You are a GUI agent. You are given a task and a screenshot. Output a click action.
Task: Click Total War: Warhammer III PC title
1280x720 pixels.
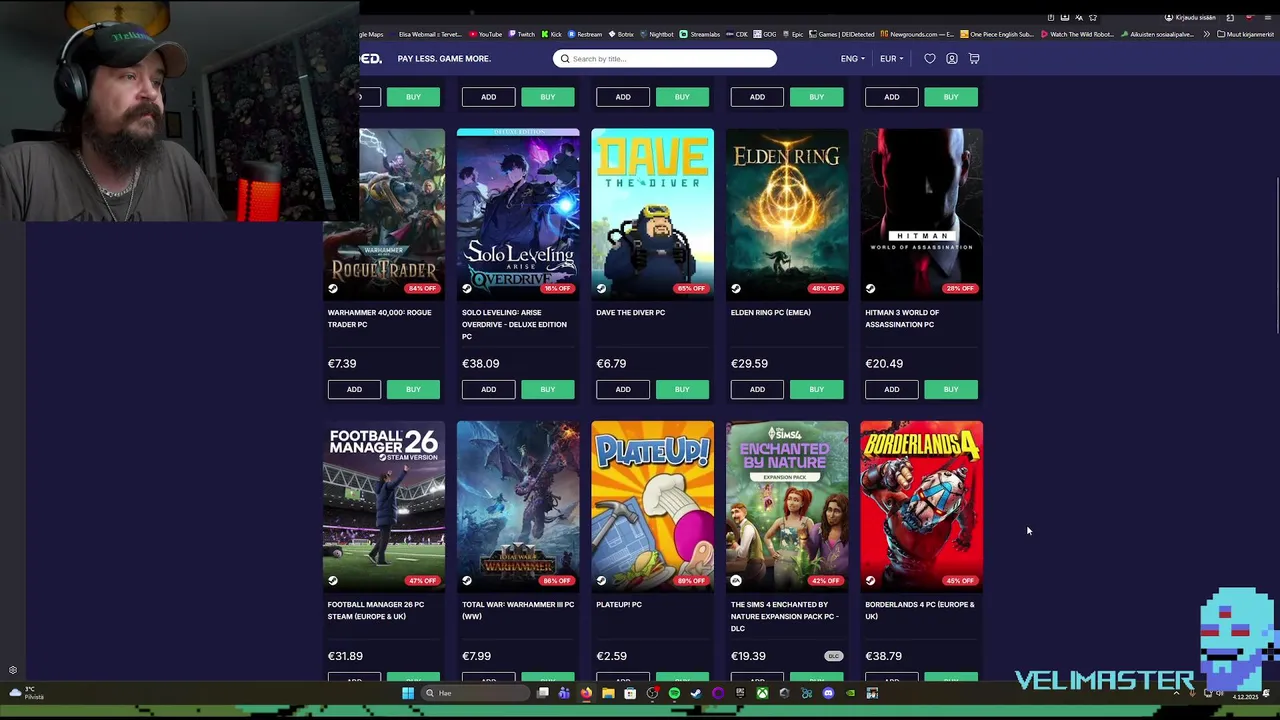pos(518,610)
